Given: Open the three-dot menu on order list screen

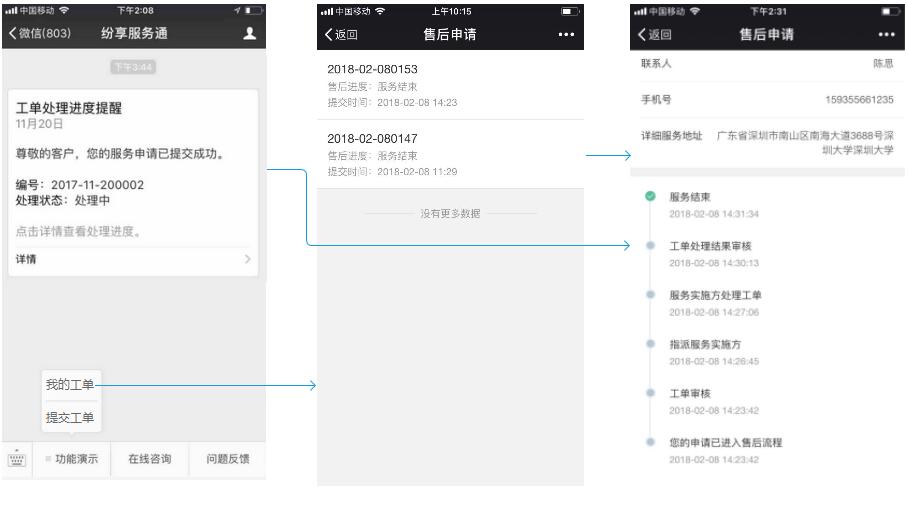Looking at the screenshot, I should [x=565, y=35].
